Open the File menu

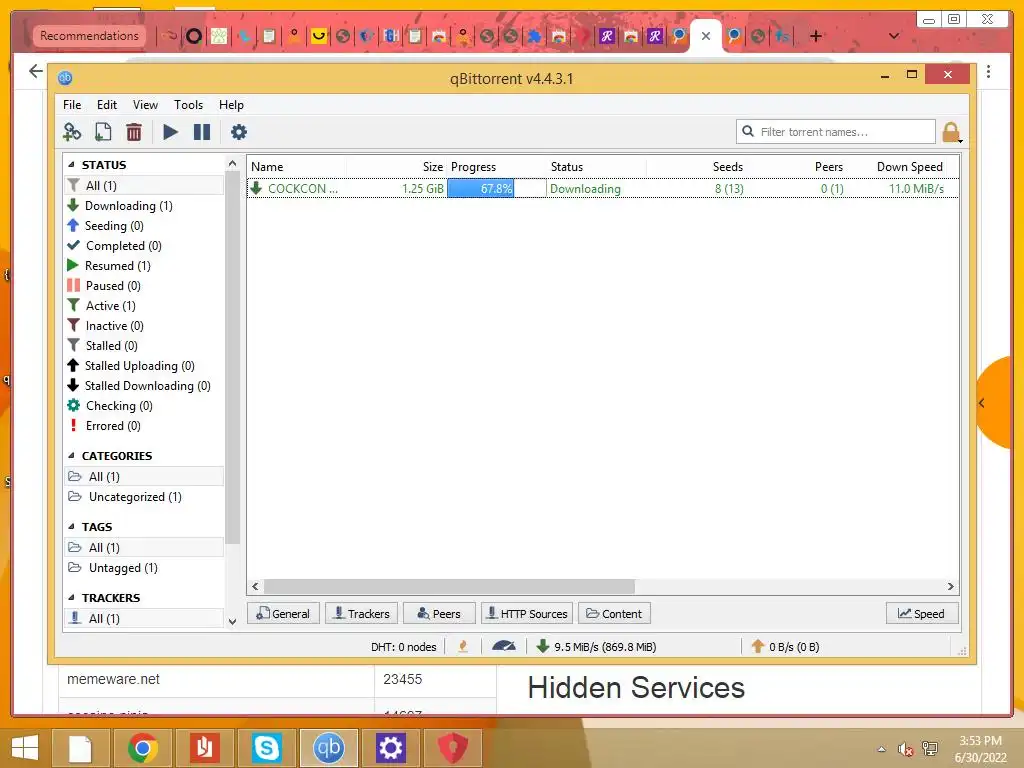(72, 104)
